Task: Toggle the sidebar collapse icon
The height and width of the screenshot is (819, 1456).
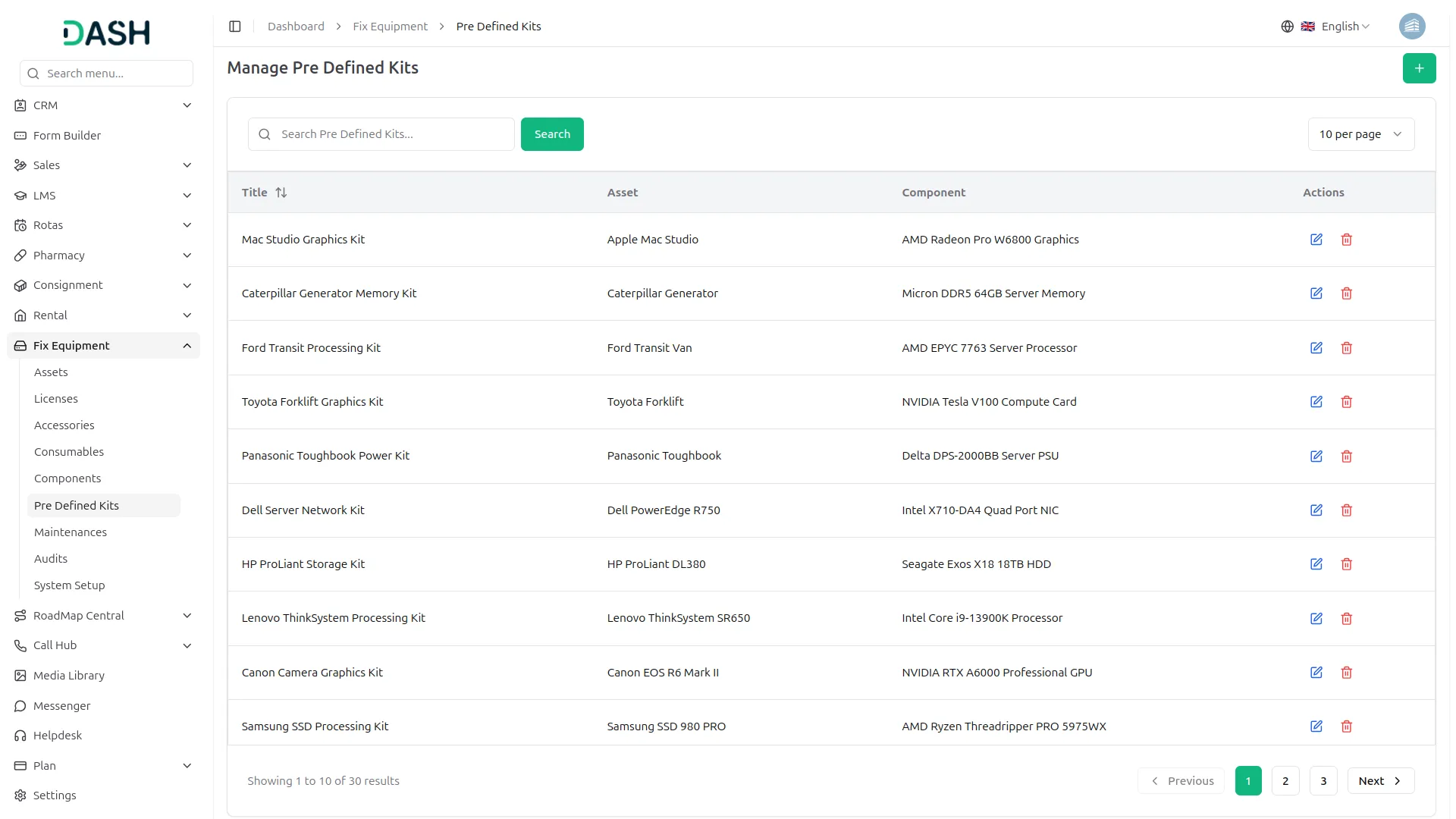Action: 235,27
